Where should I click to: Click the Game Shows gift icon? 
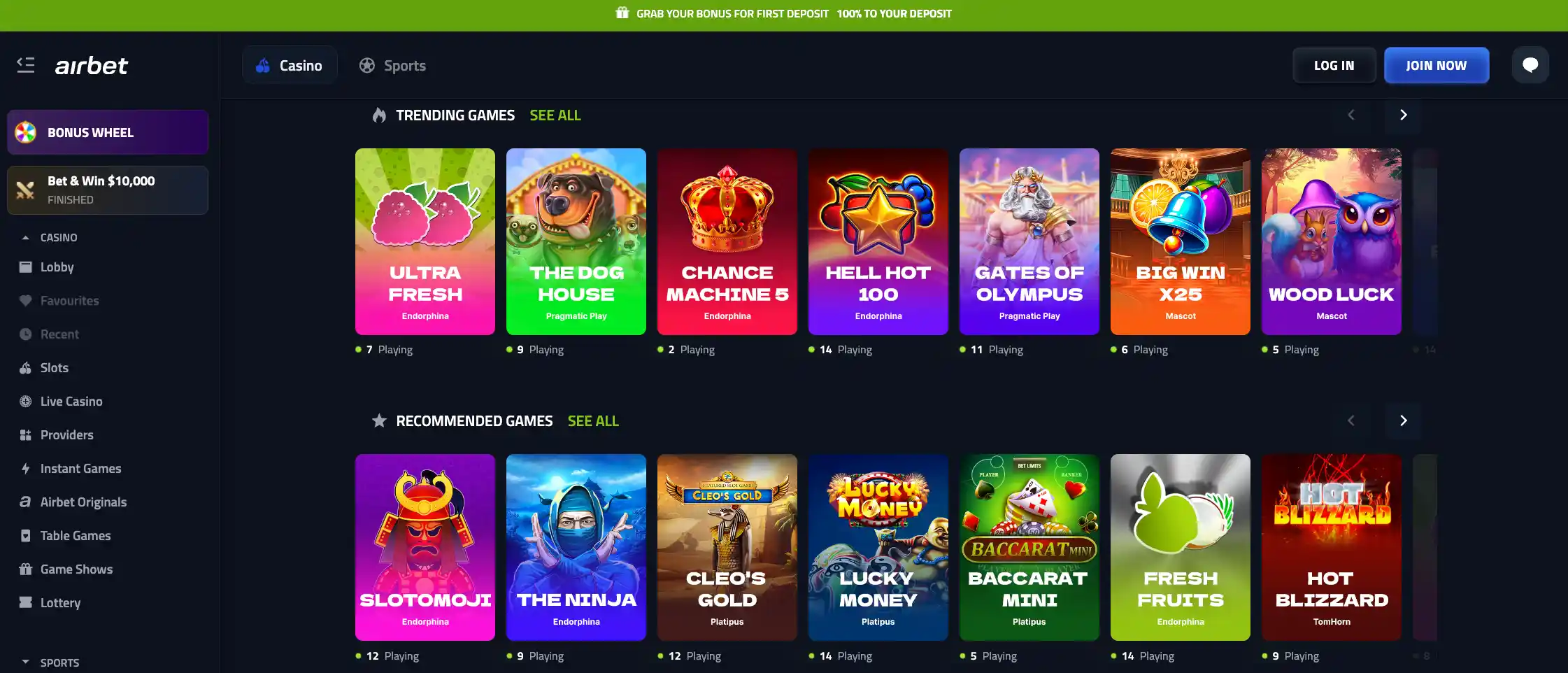tap(26, 569)
